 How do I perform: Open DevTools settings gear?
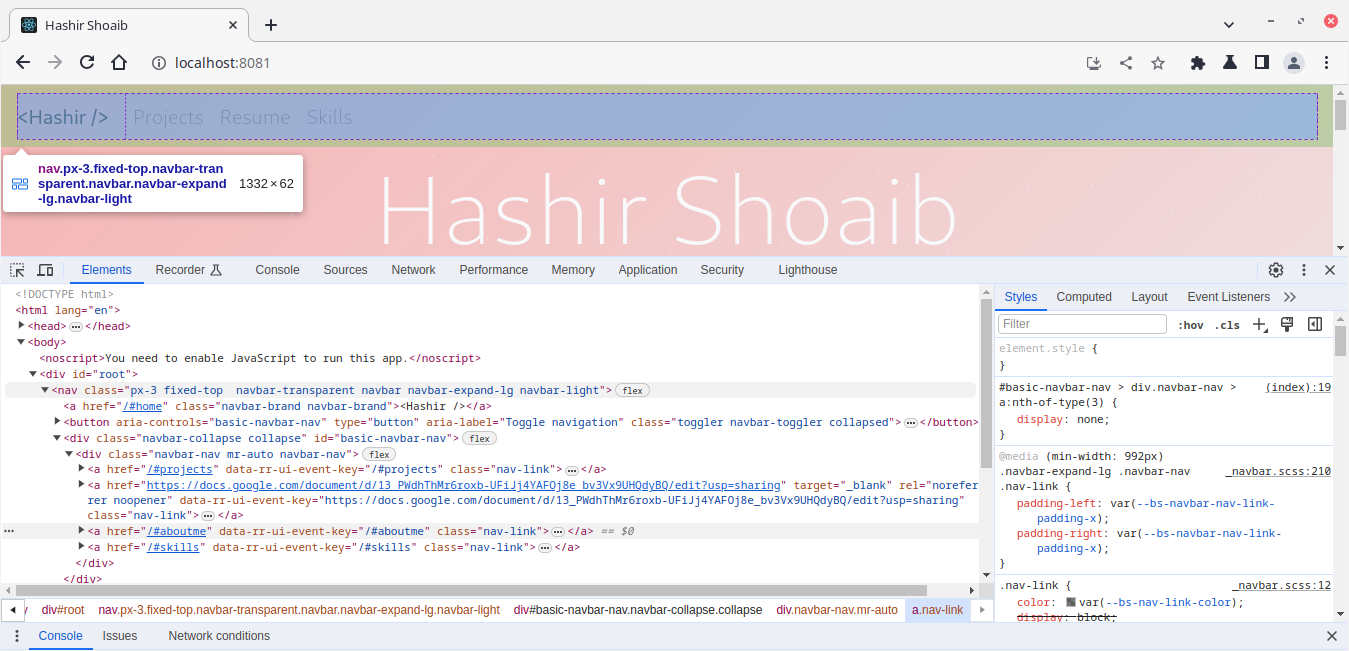(x=1276, y=270)
